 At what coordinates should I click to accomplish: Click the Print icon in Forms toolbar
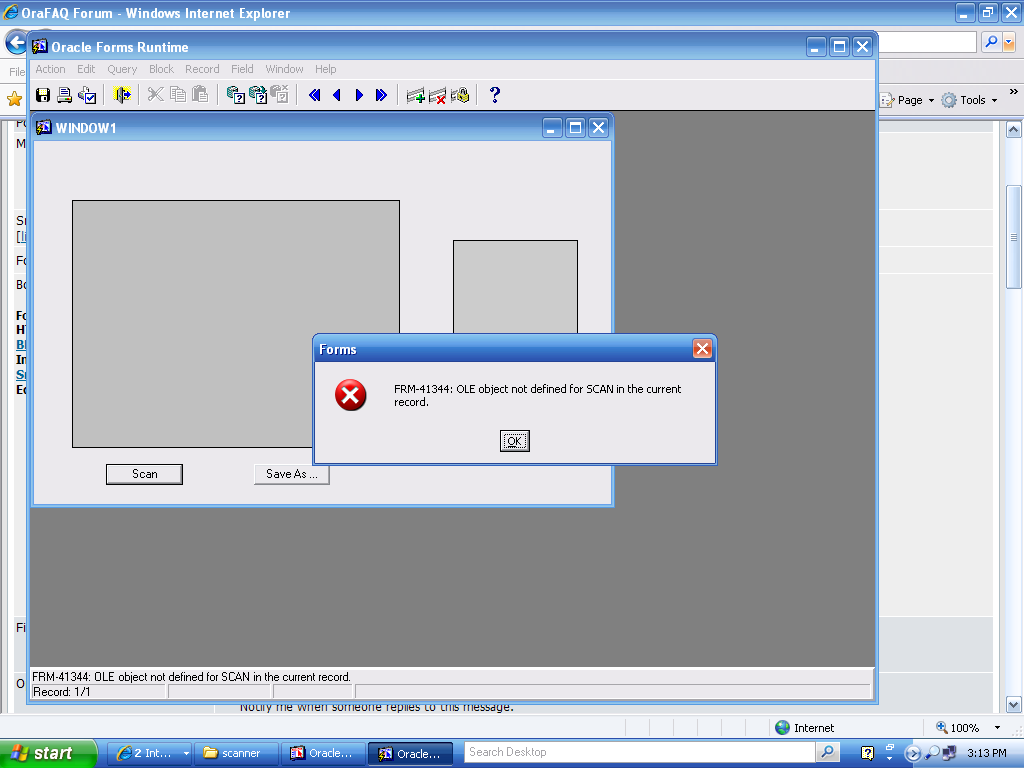click(65, 95)
